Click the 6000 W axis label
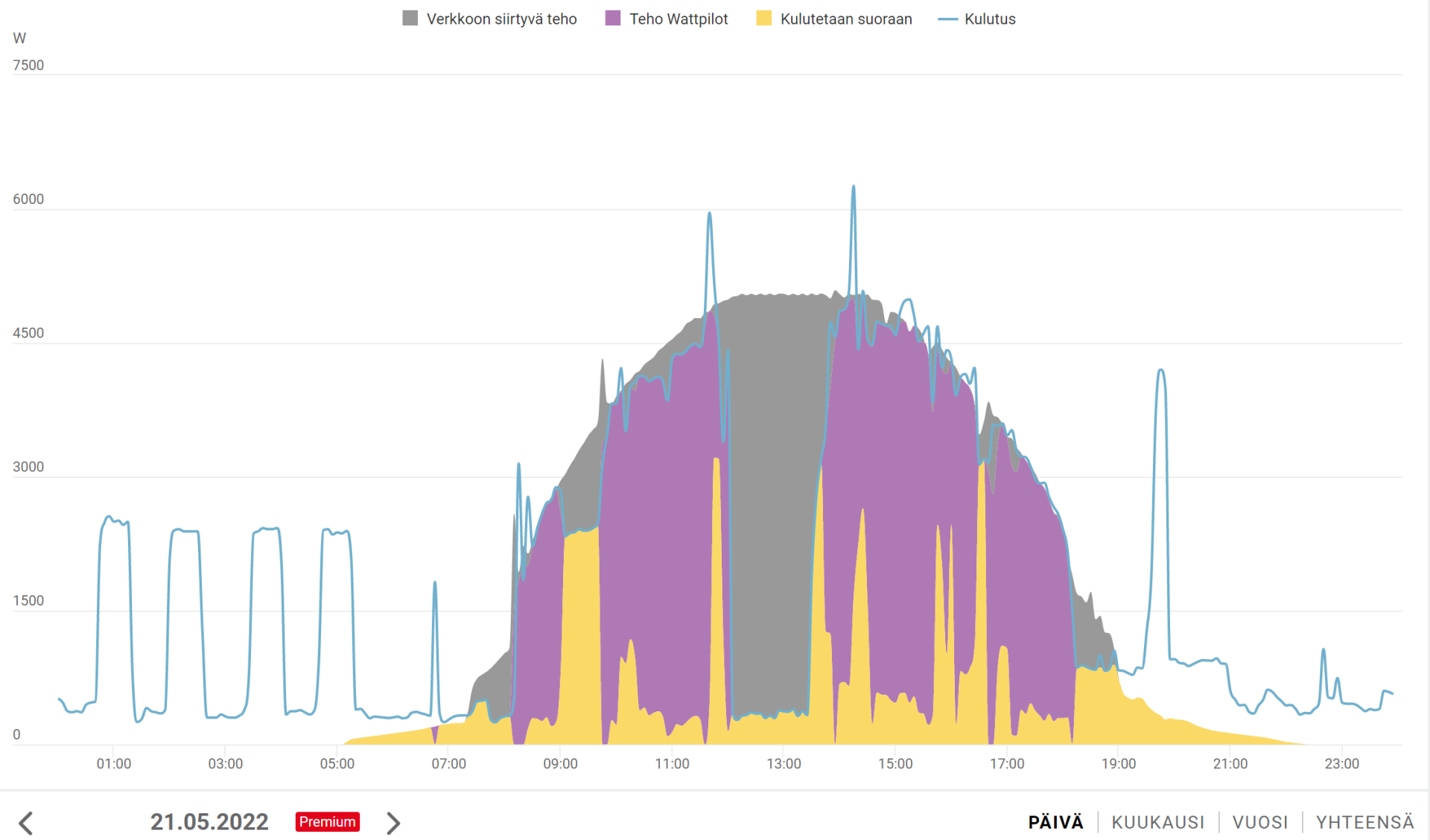 pyautogui.click(x=28, y=199)
